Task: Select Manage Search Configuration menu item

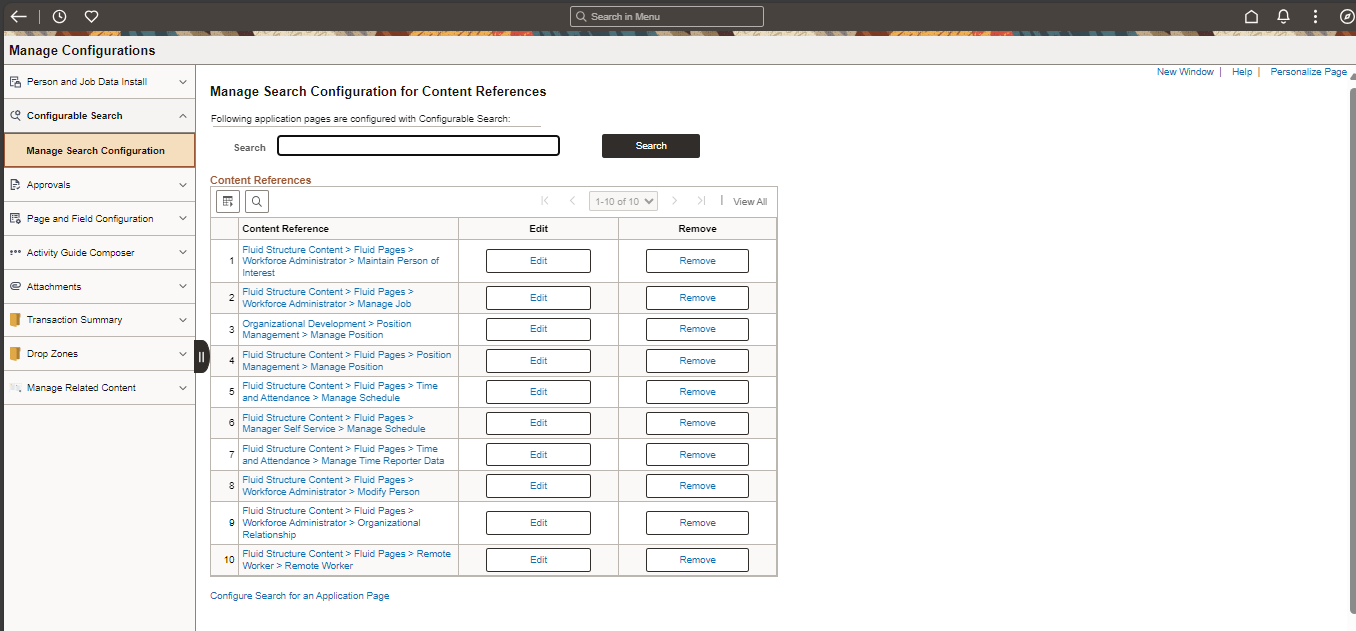Action: tap(96, 151)
